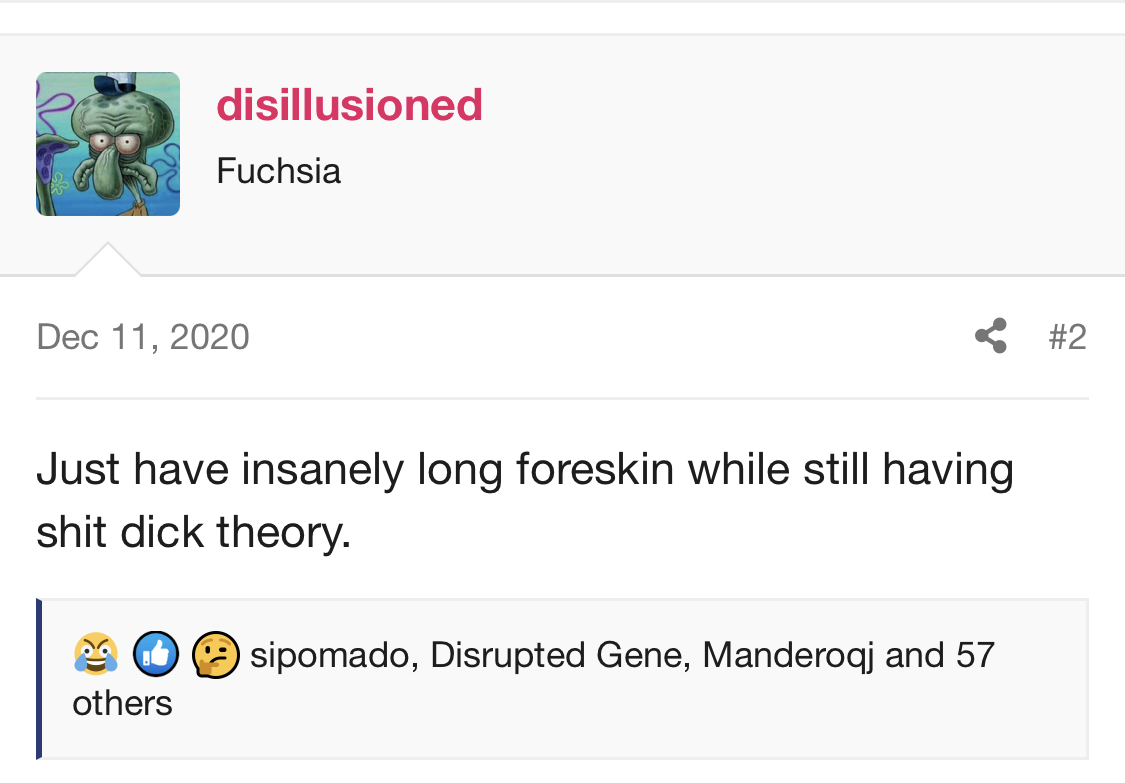Open the Dec 11, 2020 post permalink
This screenshot has width=1125, height=783.
coord(143,336)
